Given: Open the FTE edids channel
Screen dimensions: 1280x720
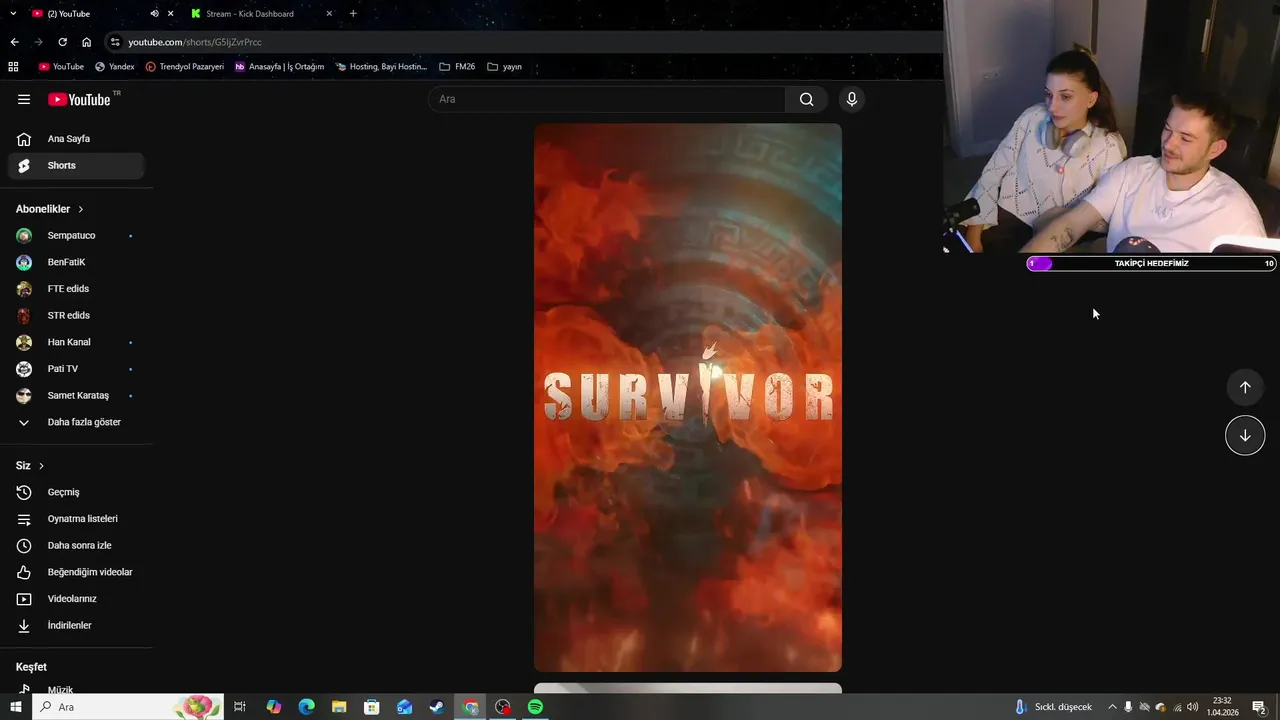Looking at the screenshot, I should click(x=76, y=289).
